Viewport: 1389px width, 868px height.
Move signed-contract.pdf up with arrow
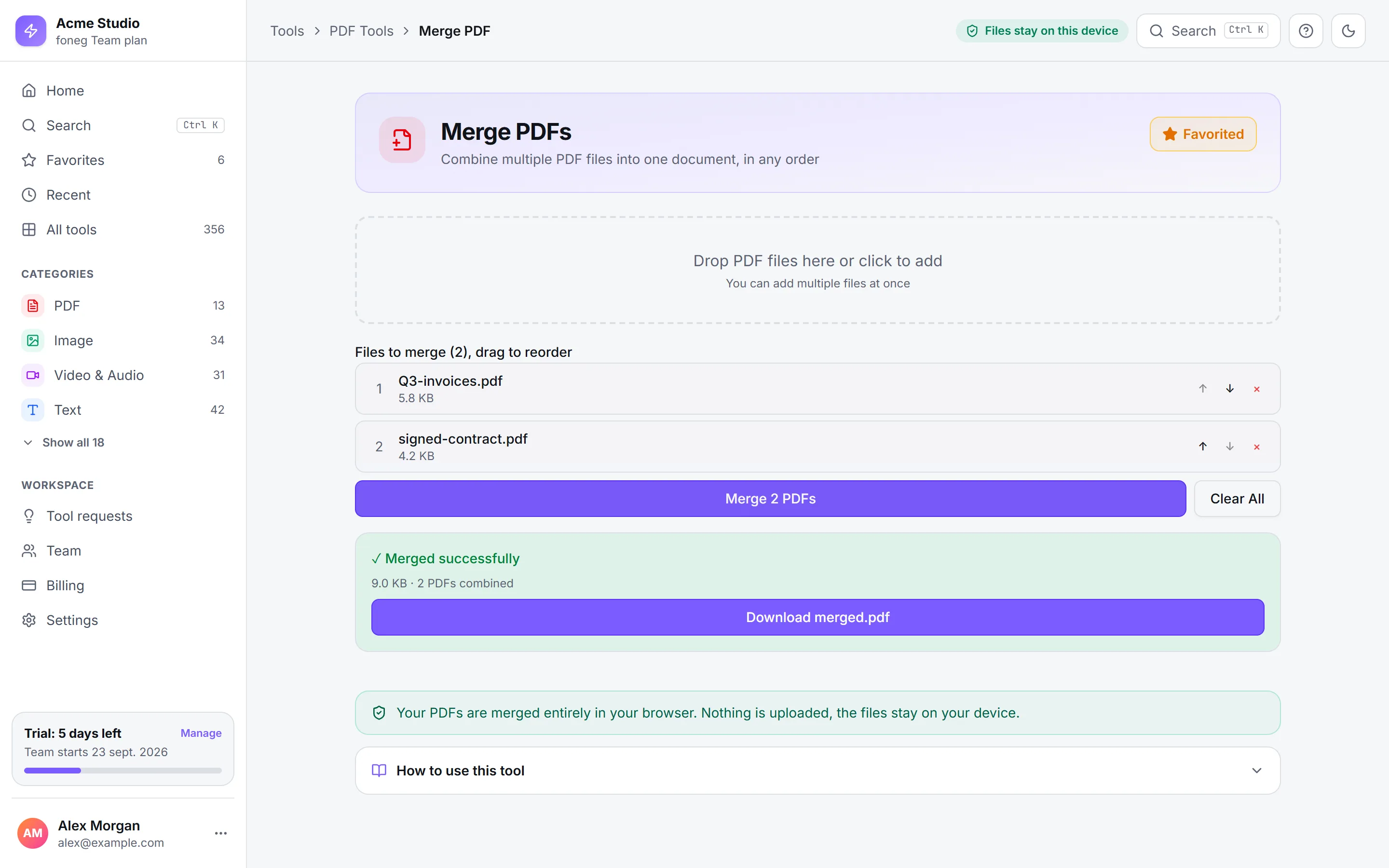1203,447
